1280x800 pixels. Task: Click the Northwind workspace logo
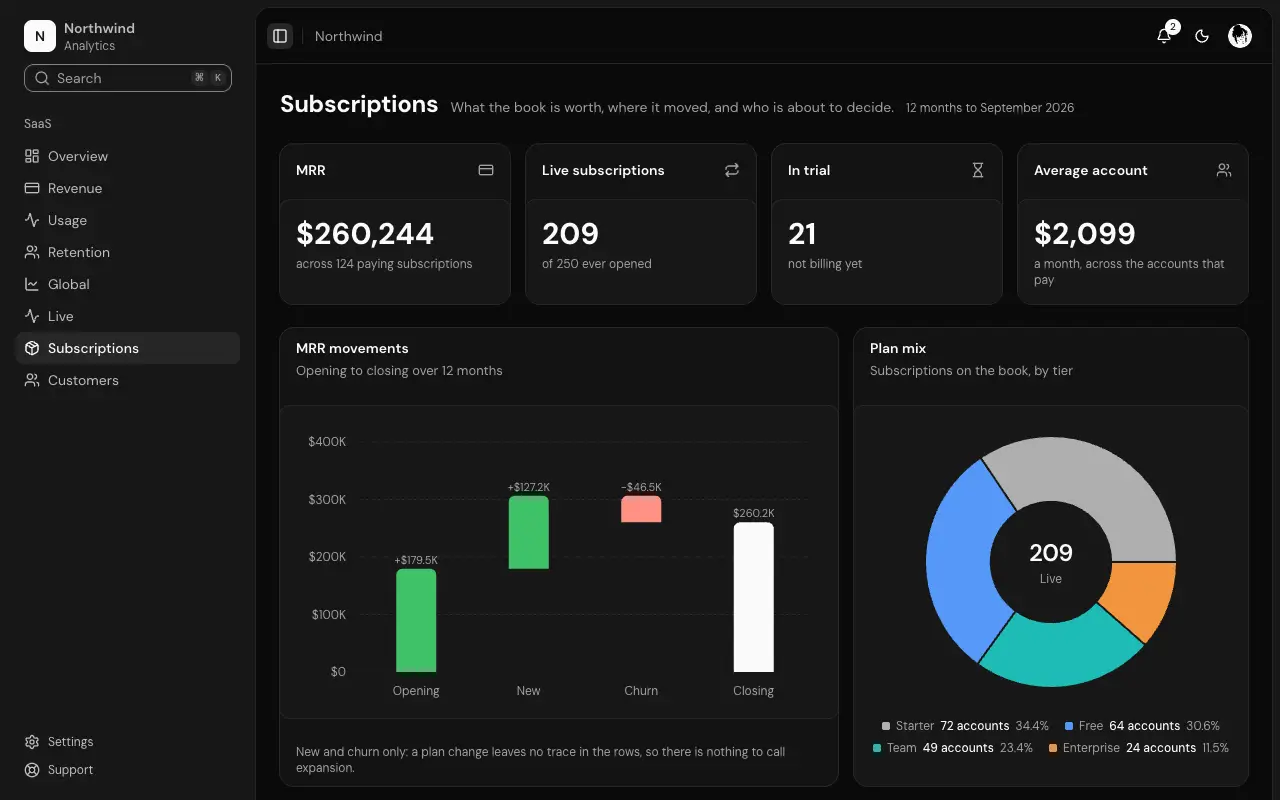(x=40, y=36)
